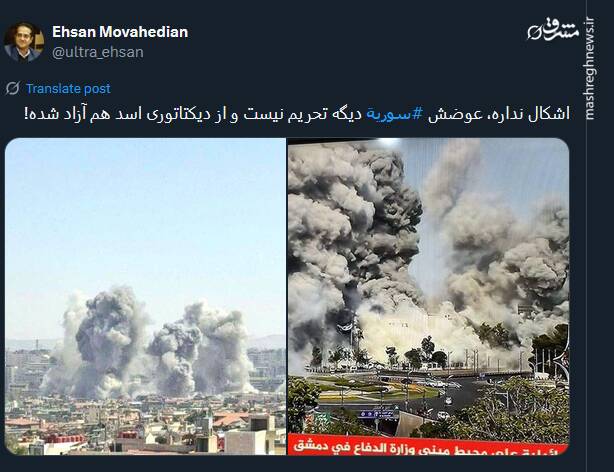Click the translate icon beside Translate post

pos(13,89)
